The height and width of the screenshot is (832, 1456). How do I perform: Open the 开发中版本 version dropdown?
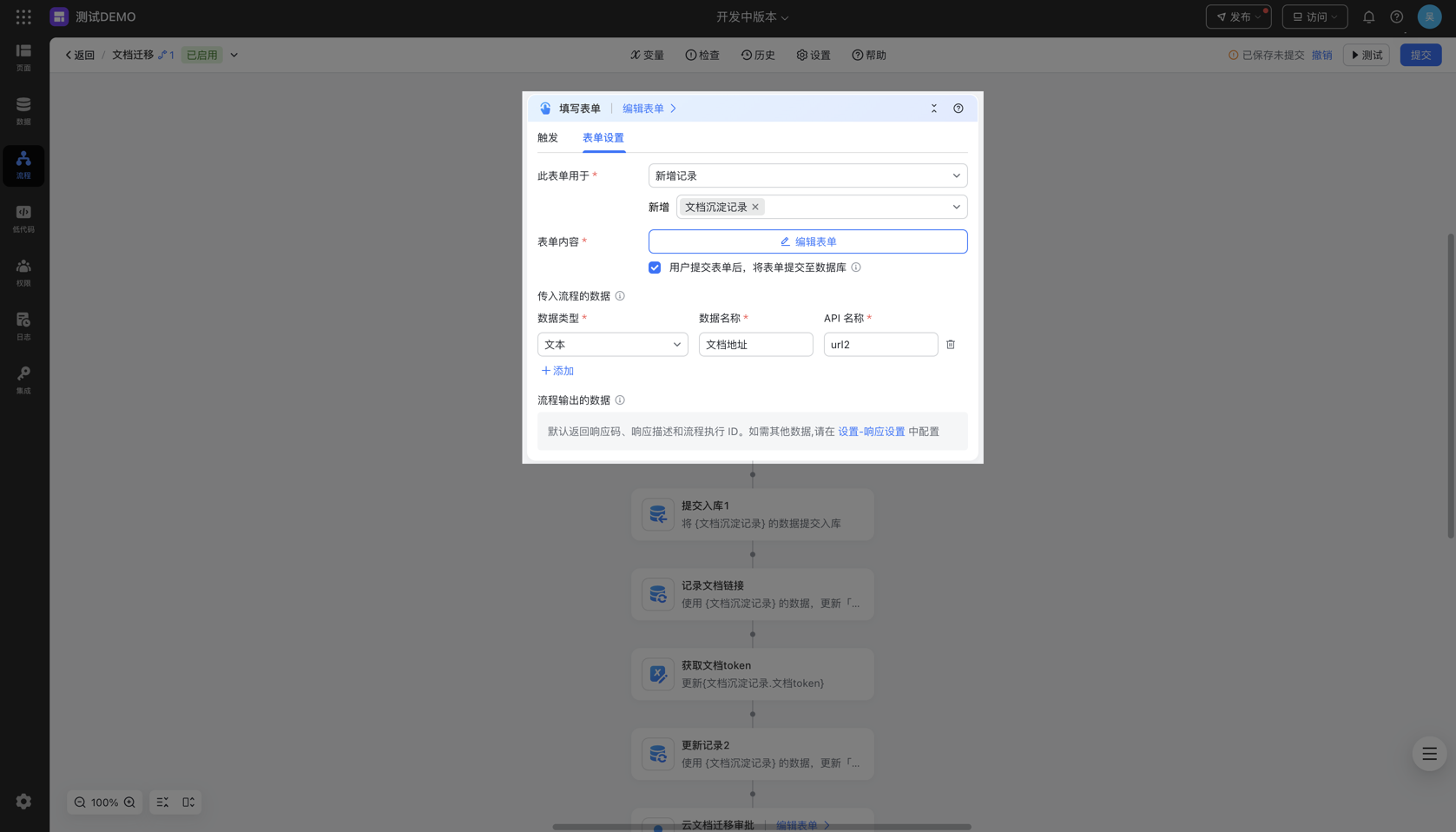(x=752, y=17)
